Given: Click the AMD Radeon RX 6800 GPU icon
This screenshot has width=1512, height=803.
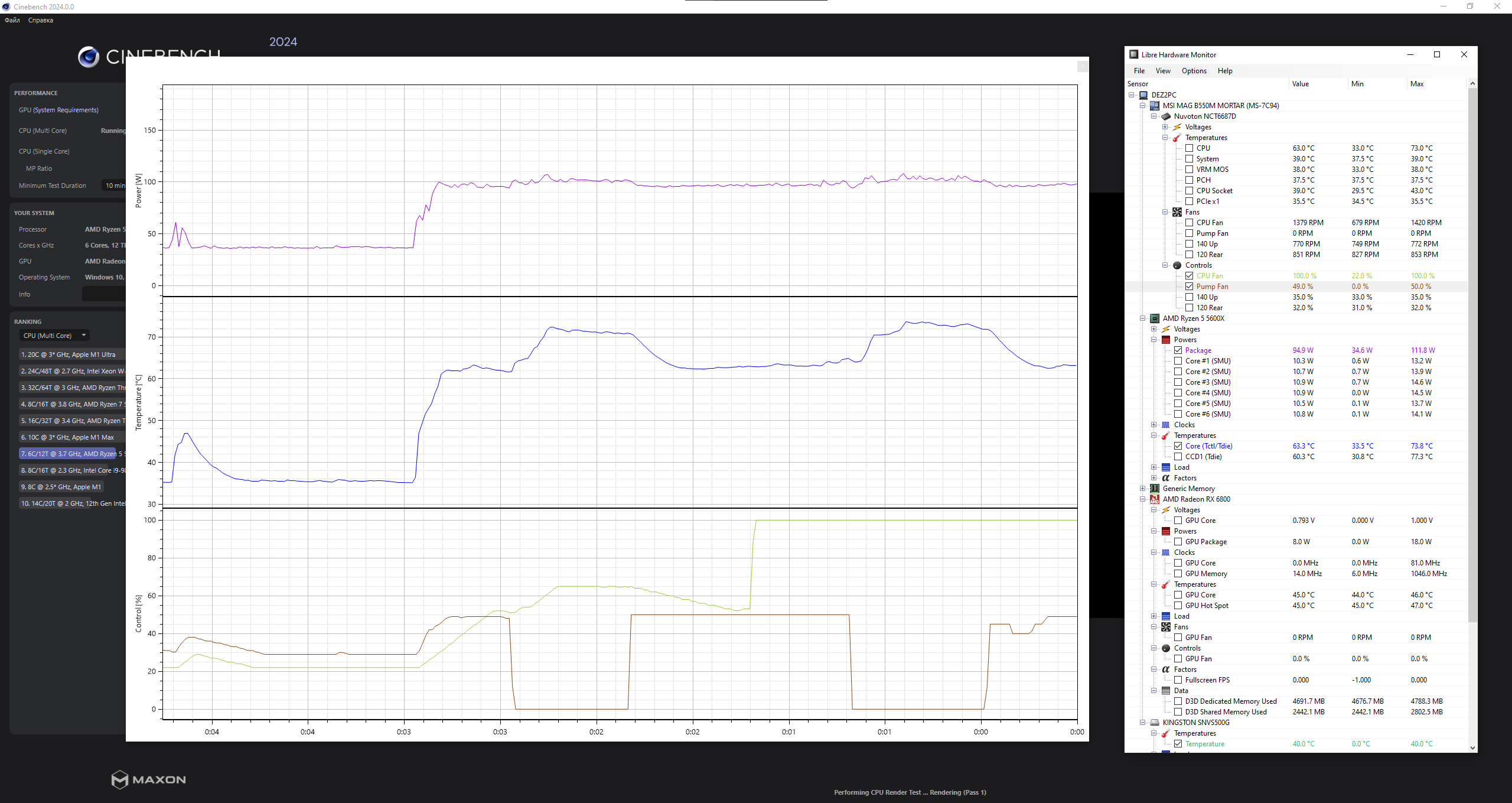Looking at the screenshot, I should point(1155,499).
